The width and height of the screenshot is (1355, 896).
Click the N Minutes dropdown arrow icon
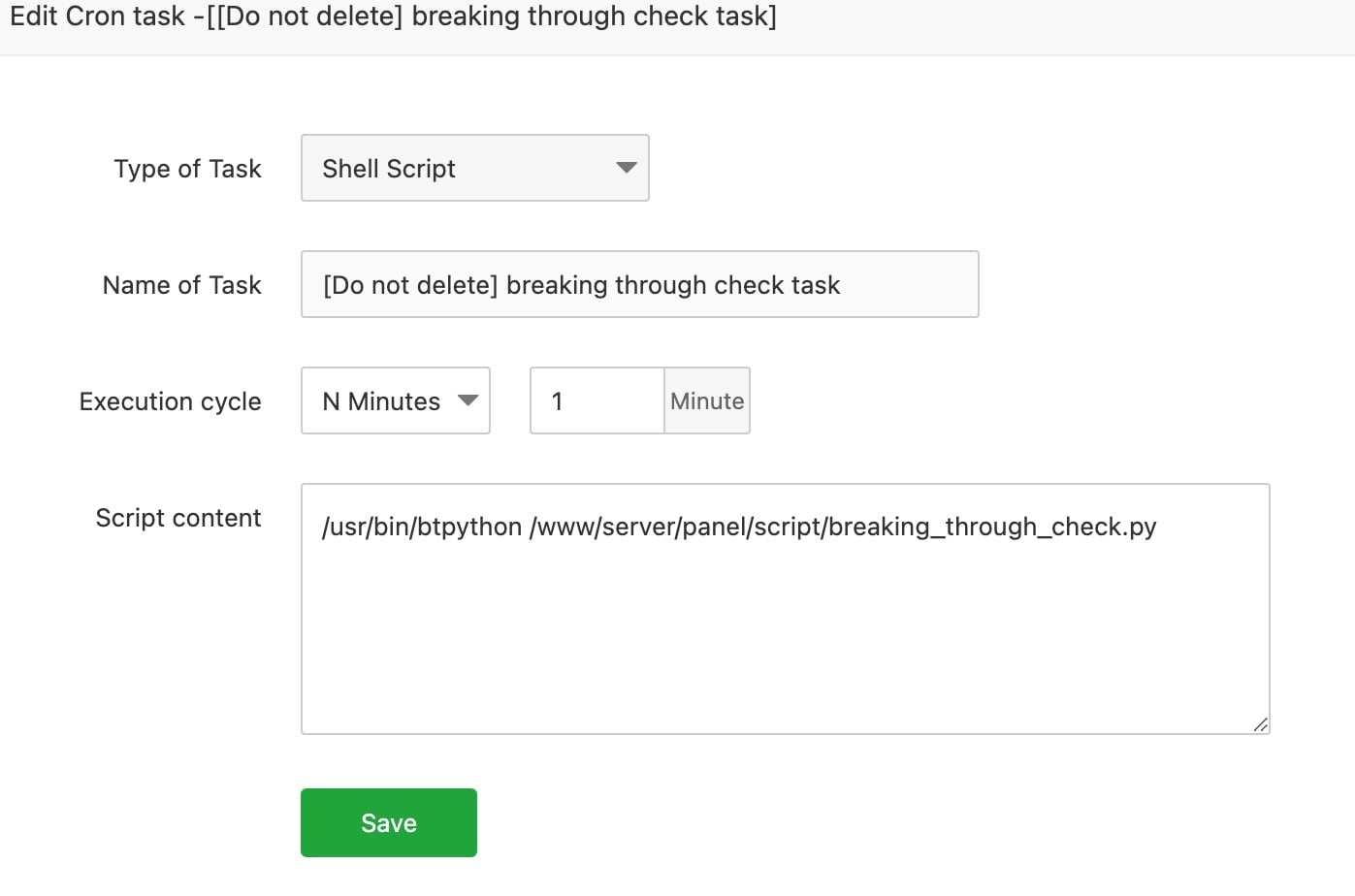point(468,400)
